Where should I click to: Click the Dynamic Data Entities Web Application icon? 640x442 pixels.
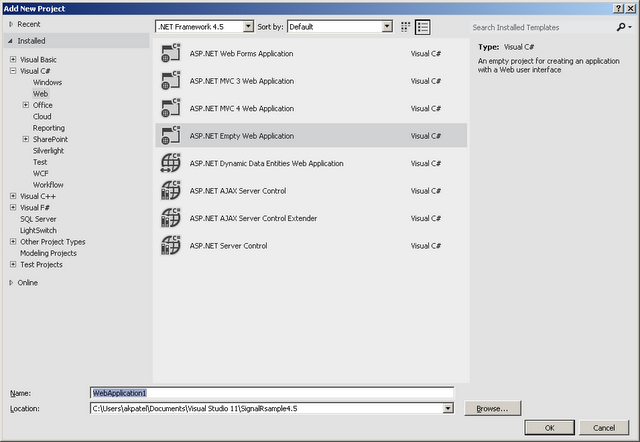point(171,163)
